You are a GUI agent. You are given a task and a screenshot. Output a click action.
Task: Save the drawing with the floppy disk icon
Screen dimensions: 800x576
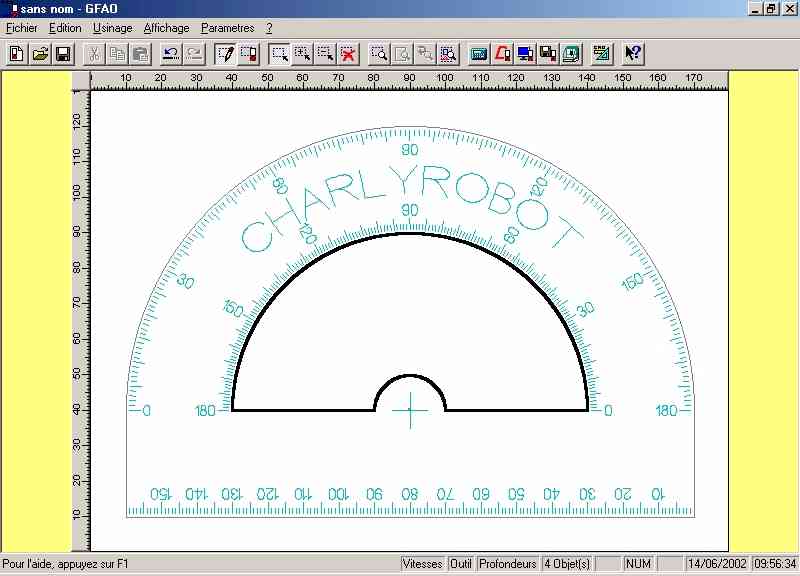pyautogui.click(x=63, y=54)
